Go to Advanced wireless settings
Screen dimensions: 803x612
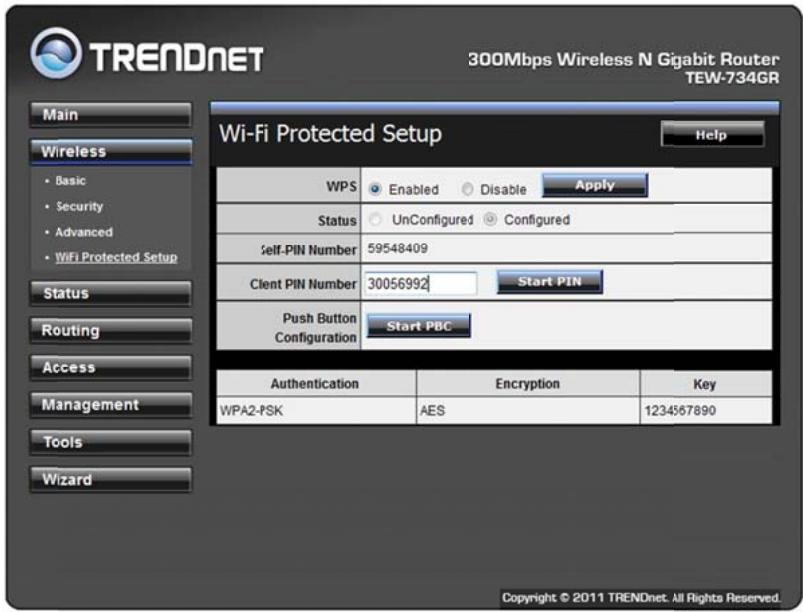tap(84, 232)
